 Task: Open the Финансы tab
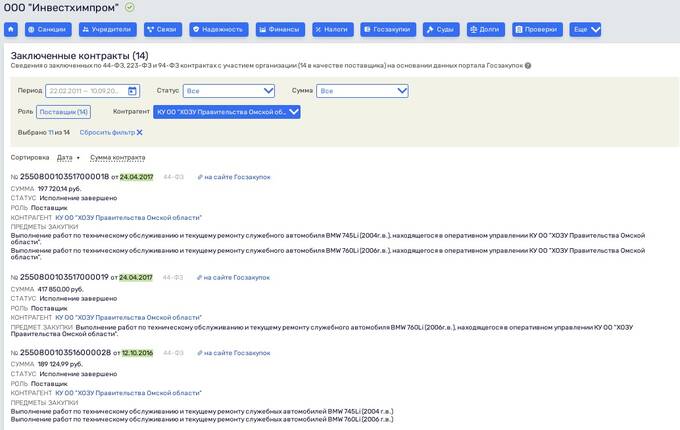click(280, 30)
